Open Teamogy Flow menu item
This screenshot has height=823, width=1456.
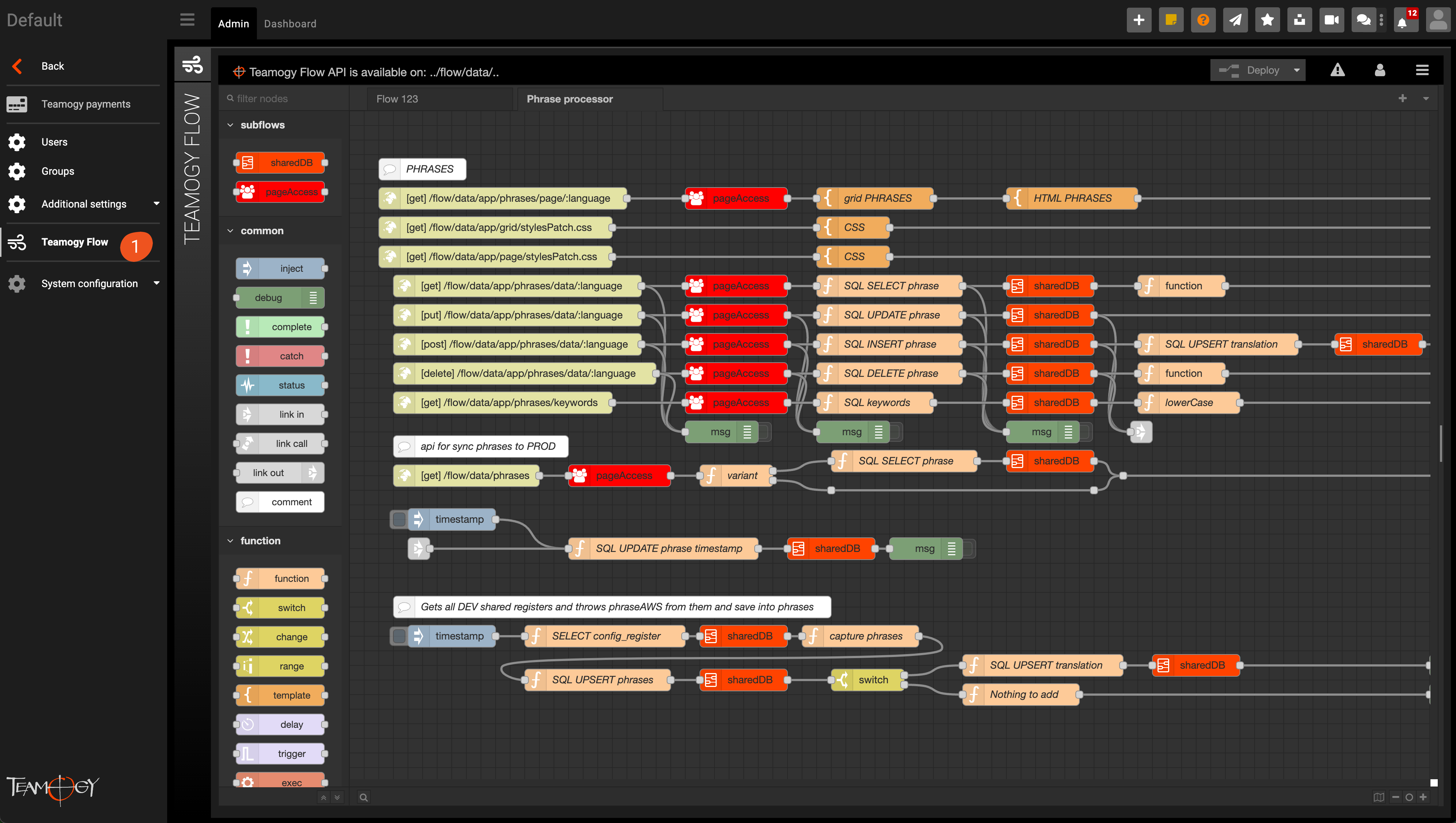(84, 242)
